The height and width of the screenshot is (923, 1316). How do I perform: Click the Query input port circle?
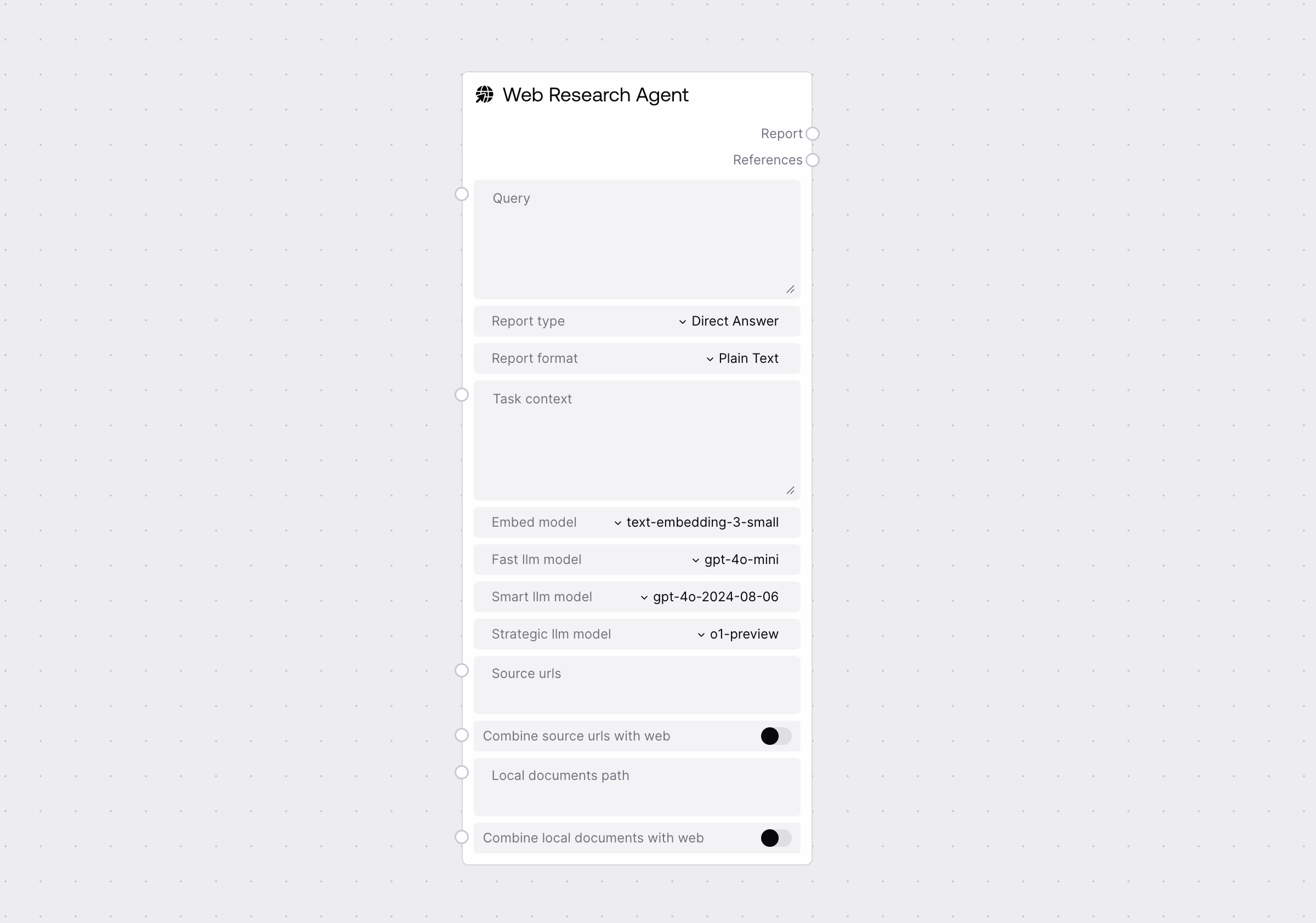click(x=462, y=194)
